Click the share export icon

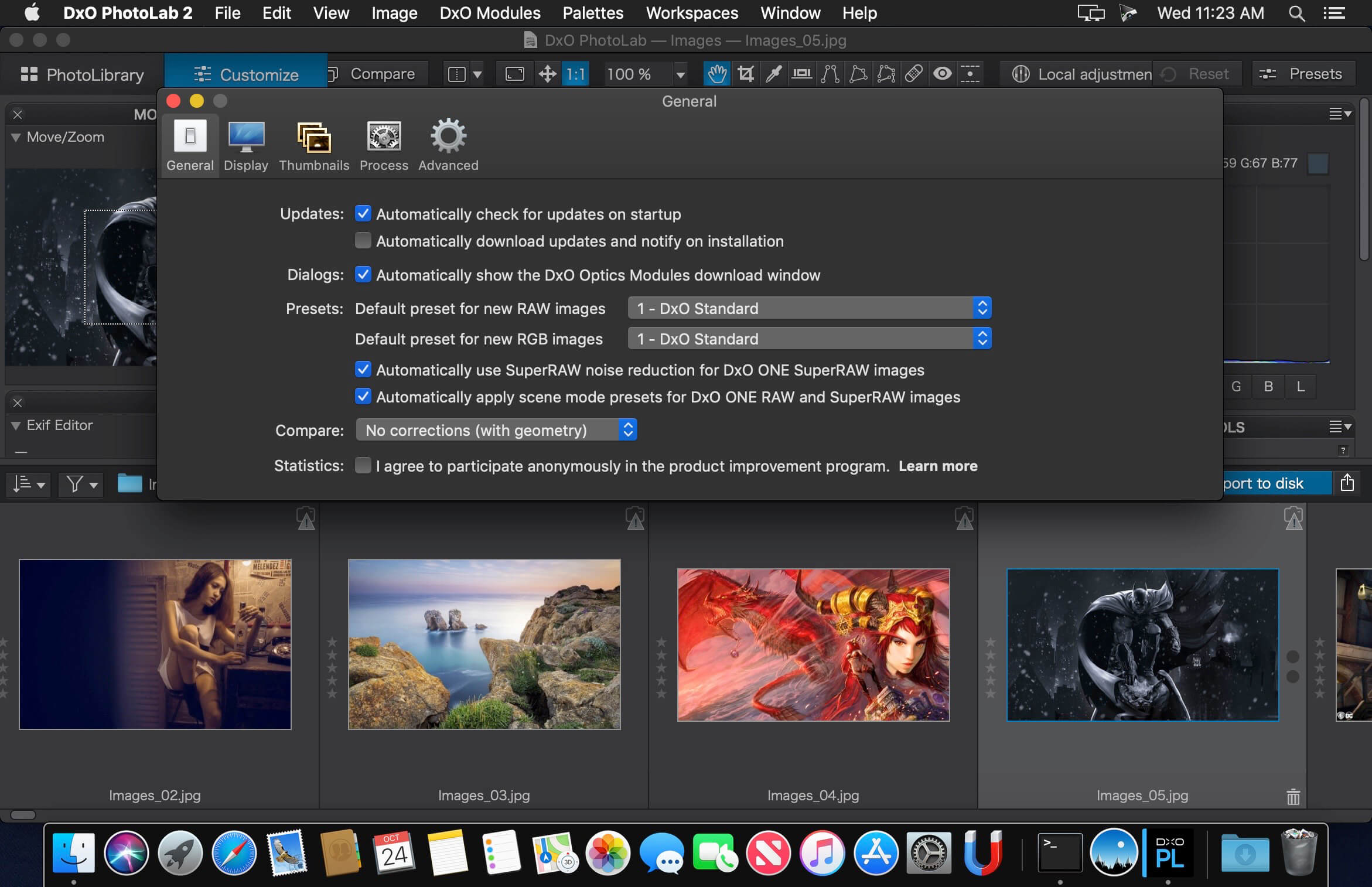1347,483
